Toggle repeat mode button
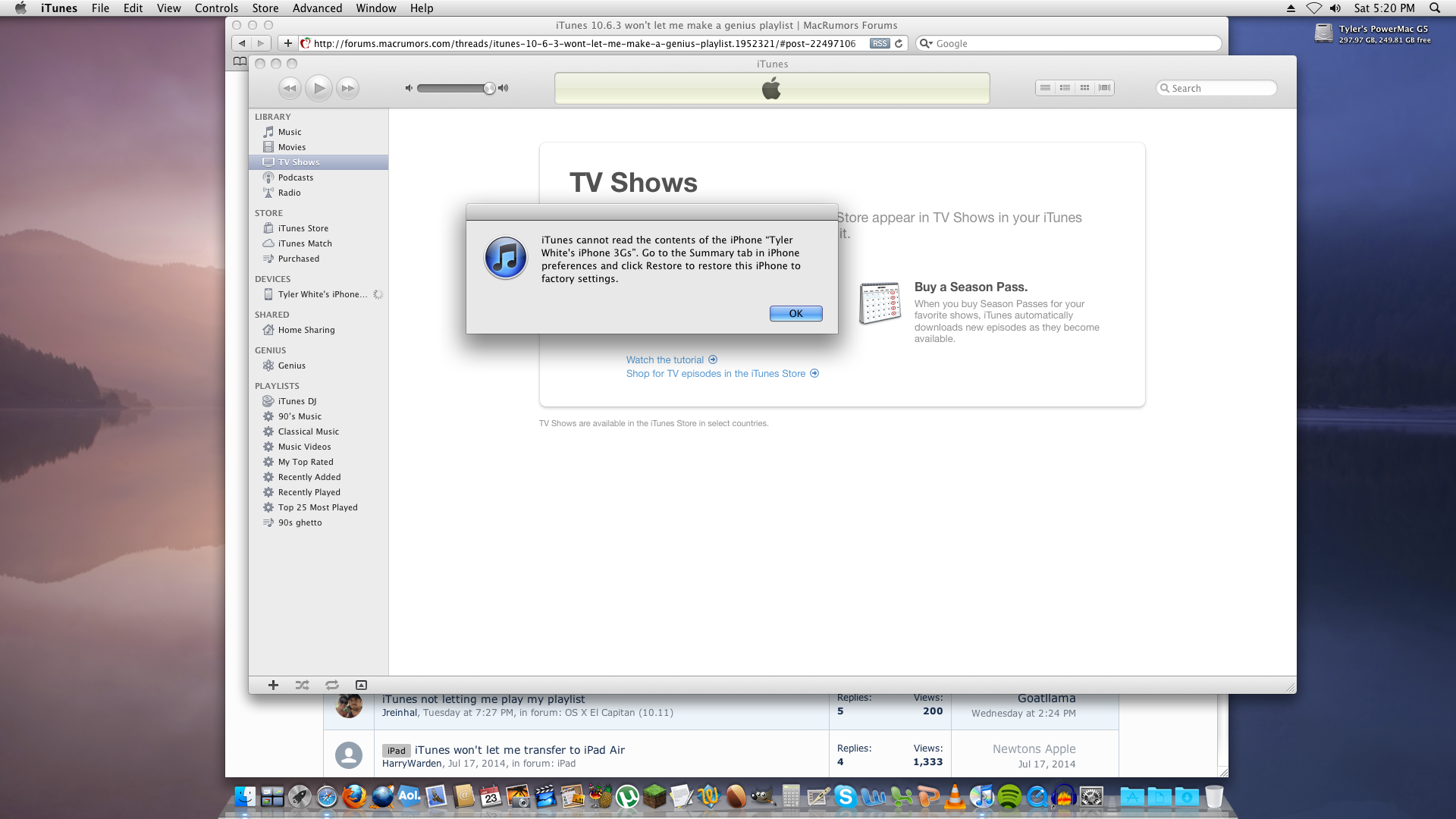This screenshot has width=1456, height=819. (332, 685)
